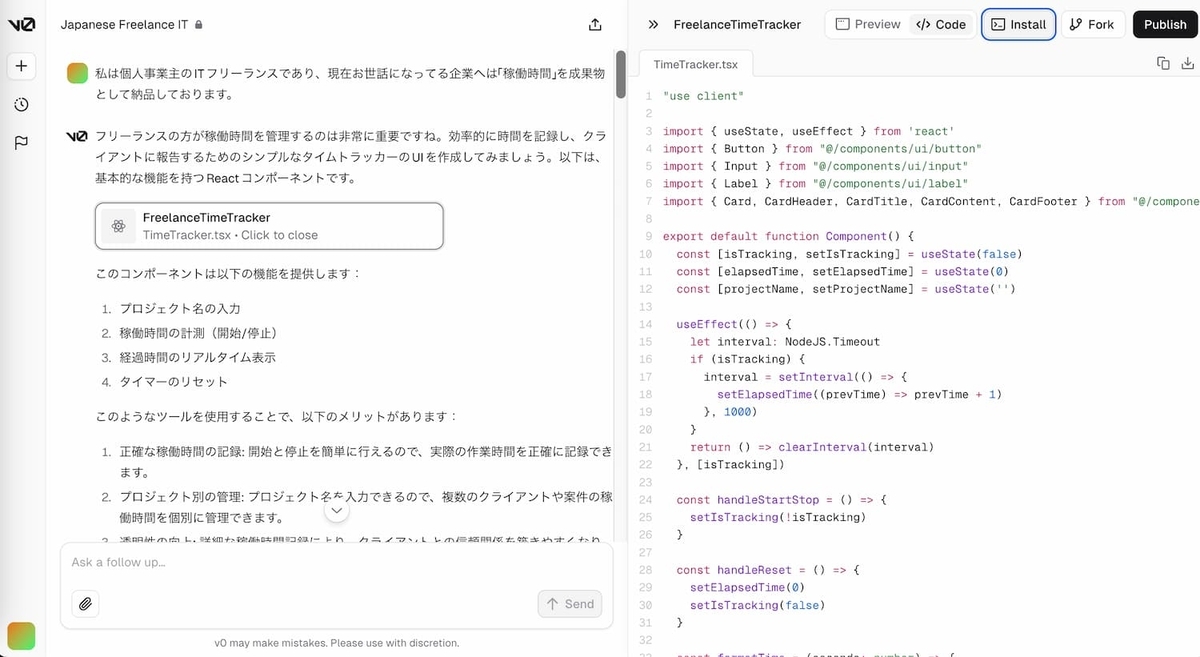Download the code using the download icon
This screenshot has height=657, width=1200.
click(1189, 62)
